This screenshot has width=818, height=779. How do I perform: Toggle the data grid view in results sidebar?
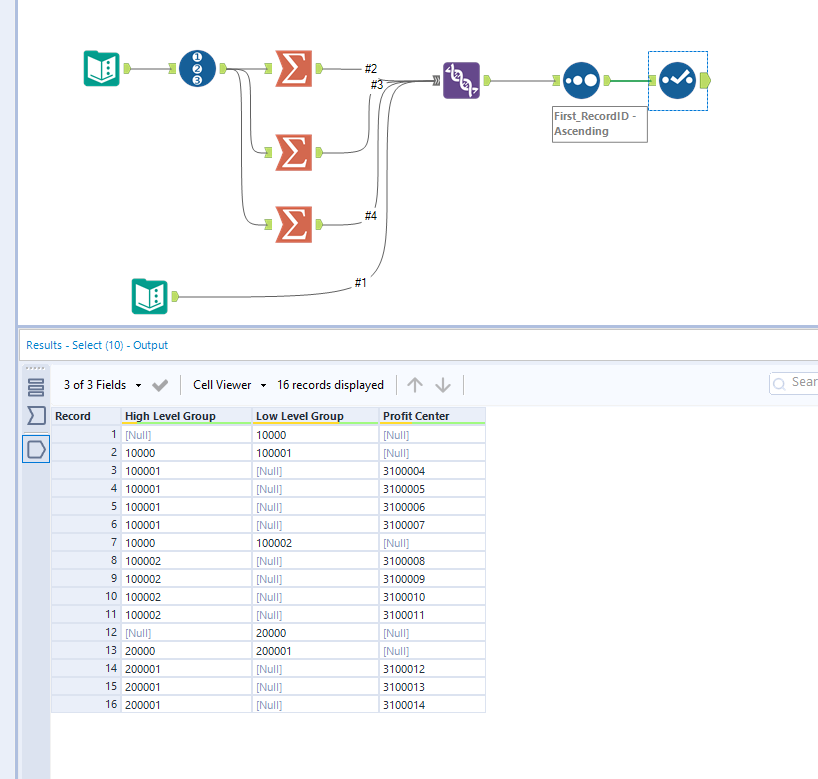34,385
